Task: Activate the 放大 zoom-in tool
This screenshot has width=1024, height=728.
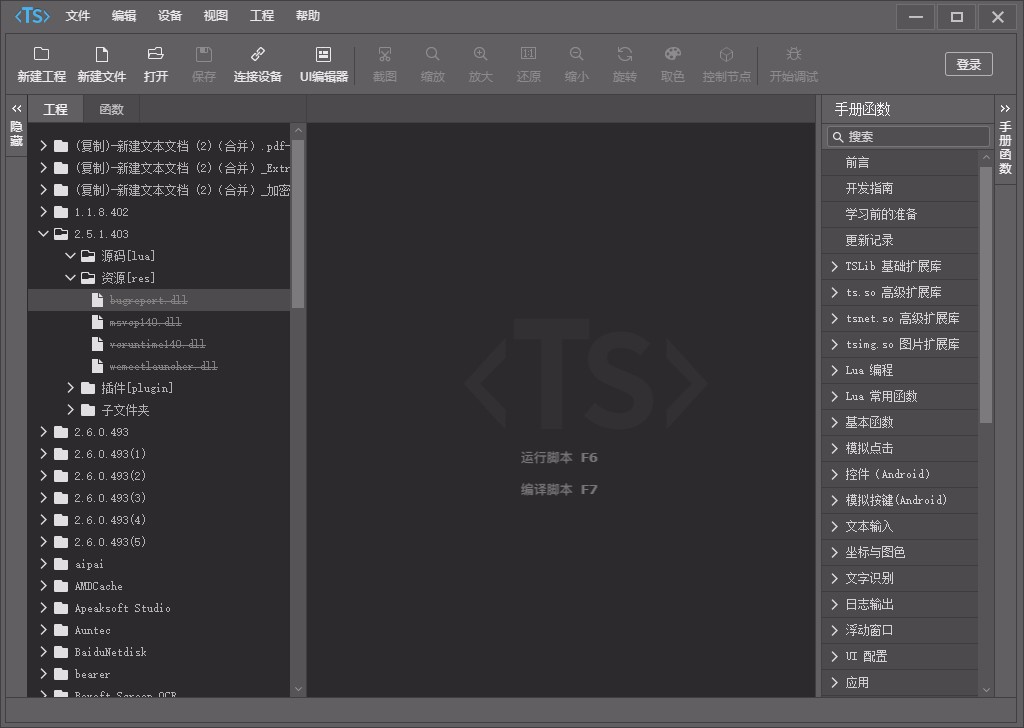Action: [481, 64]
